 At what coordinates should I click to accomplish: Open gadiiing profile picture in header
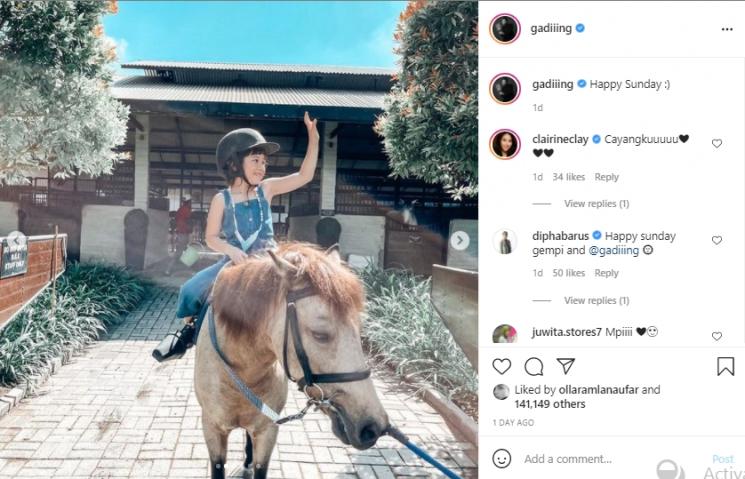point(505,29)
